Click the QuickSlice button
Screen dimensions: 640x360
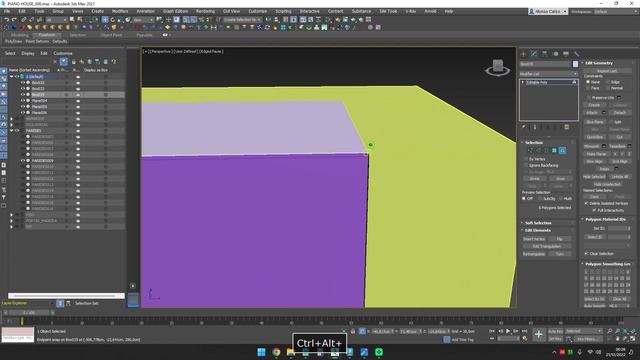click(595, 137)
